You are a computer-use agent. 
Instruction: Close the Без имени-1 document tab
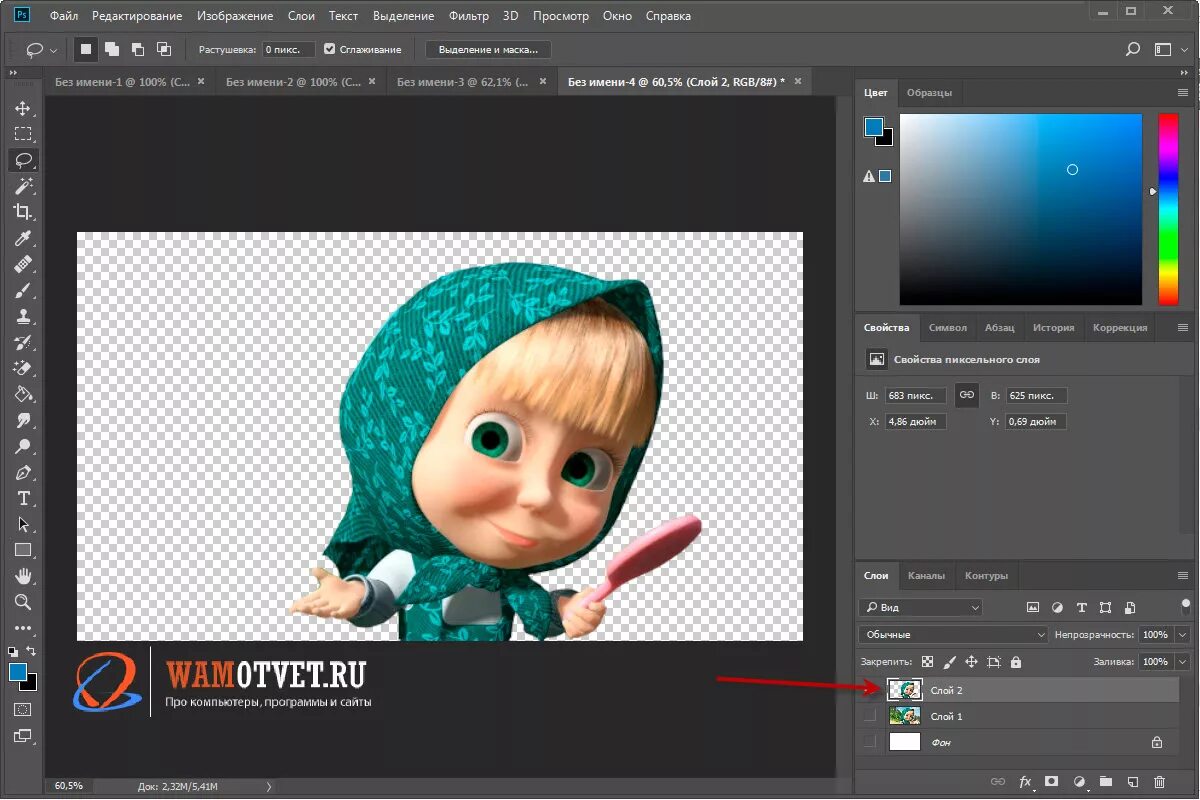(x=201, y=82)
